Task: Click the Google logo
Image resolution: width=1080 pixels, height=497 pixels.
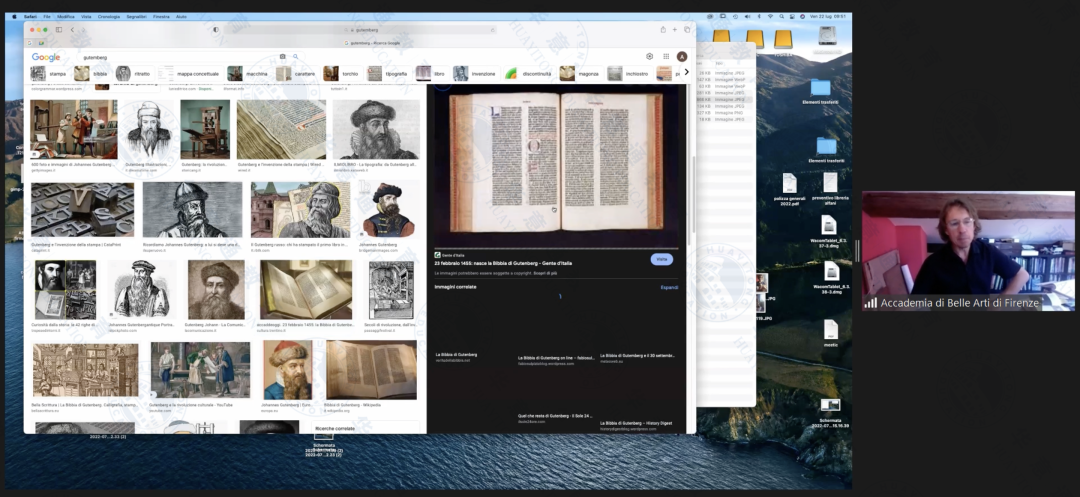Action: (x=45, y=57)
